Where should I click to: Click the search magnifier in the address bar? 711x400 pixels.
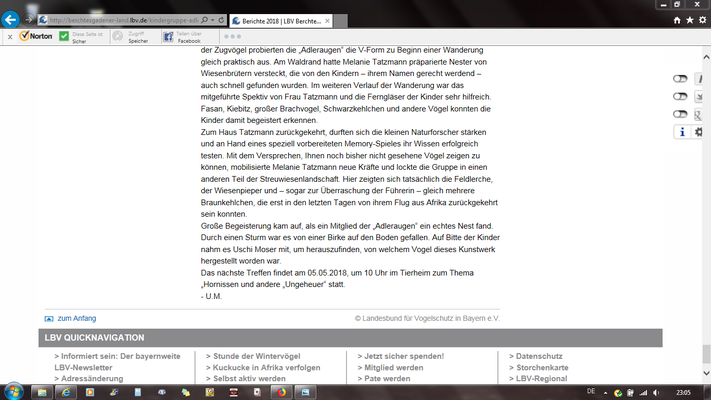205,20
